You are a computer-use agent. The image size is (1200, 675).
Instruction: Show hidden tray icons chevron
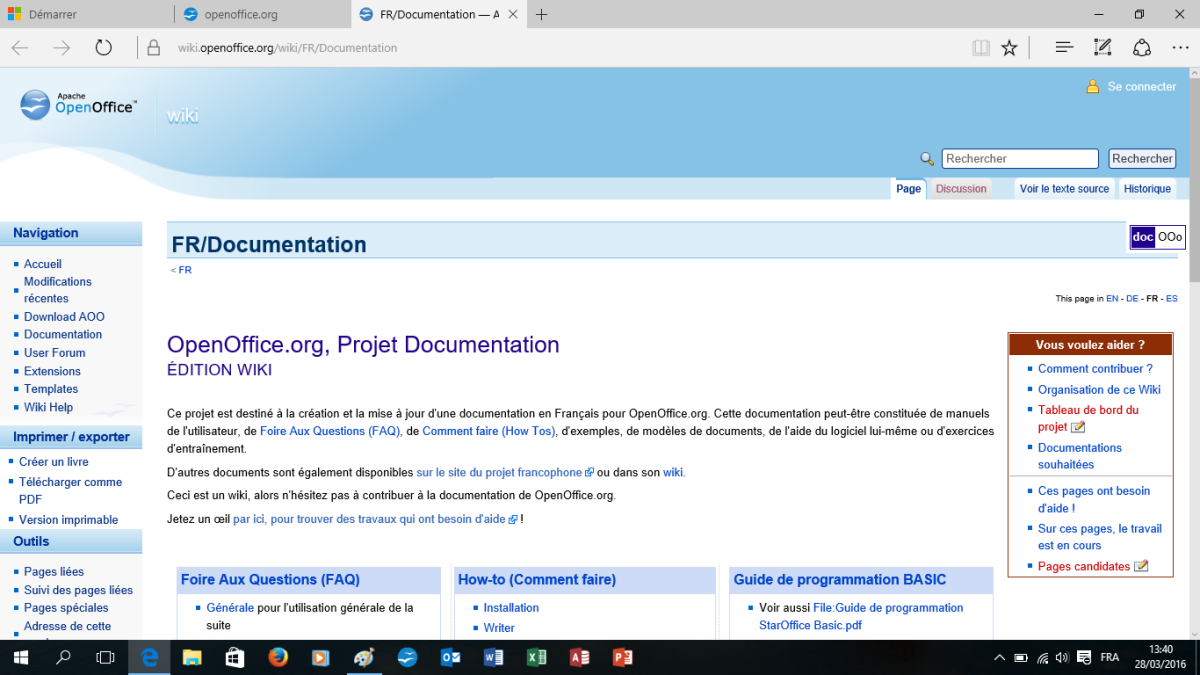(999, 657)
